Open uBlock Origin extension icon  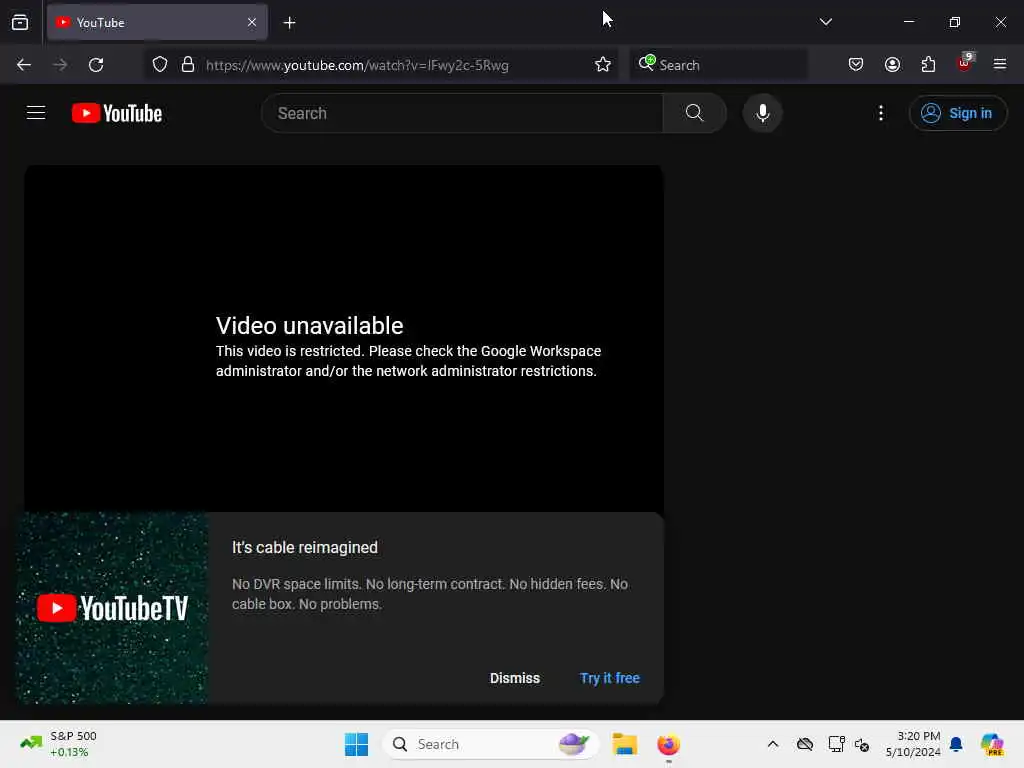[965, 63]
